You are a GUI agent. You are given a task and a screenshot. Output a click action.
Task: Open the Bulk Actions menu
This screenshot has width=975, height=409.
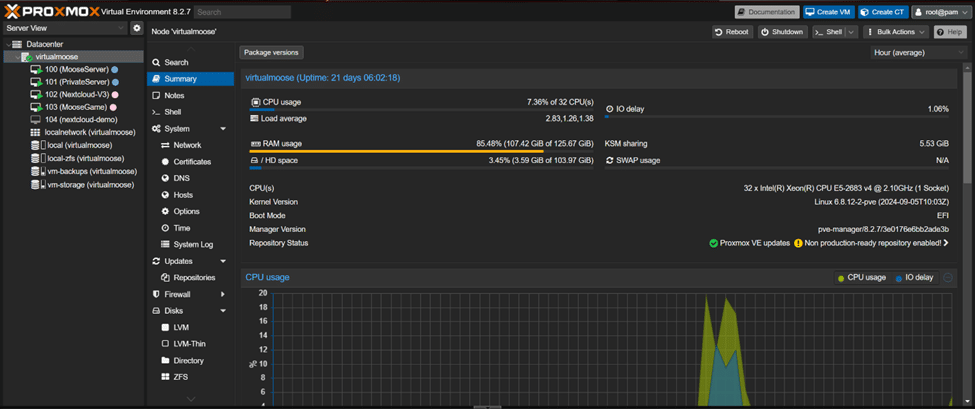pos(896,32)
